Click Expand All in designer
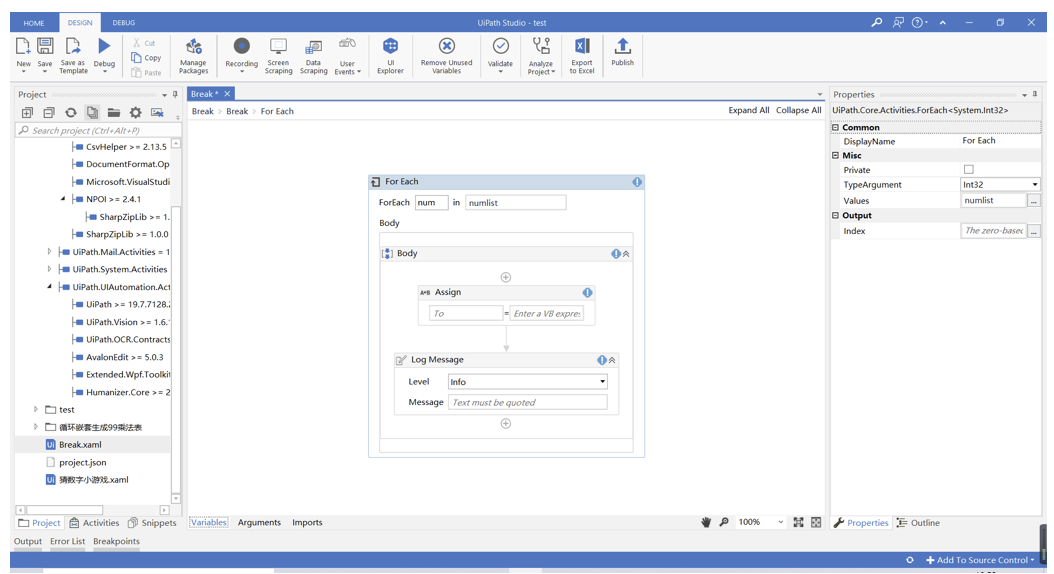 pos(749,110)
